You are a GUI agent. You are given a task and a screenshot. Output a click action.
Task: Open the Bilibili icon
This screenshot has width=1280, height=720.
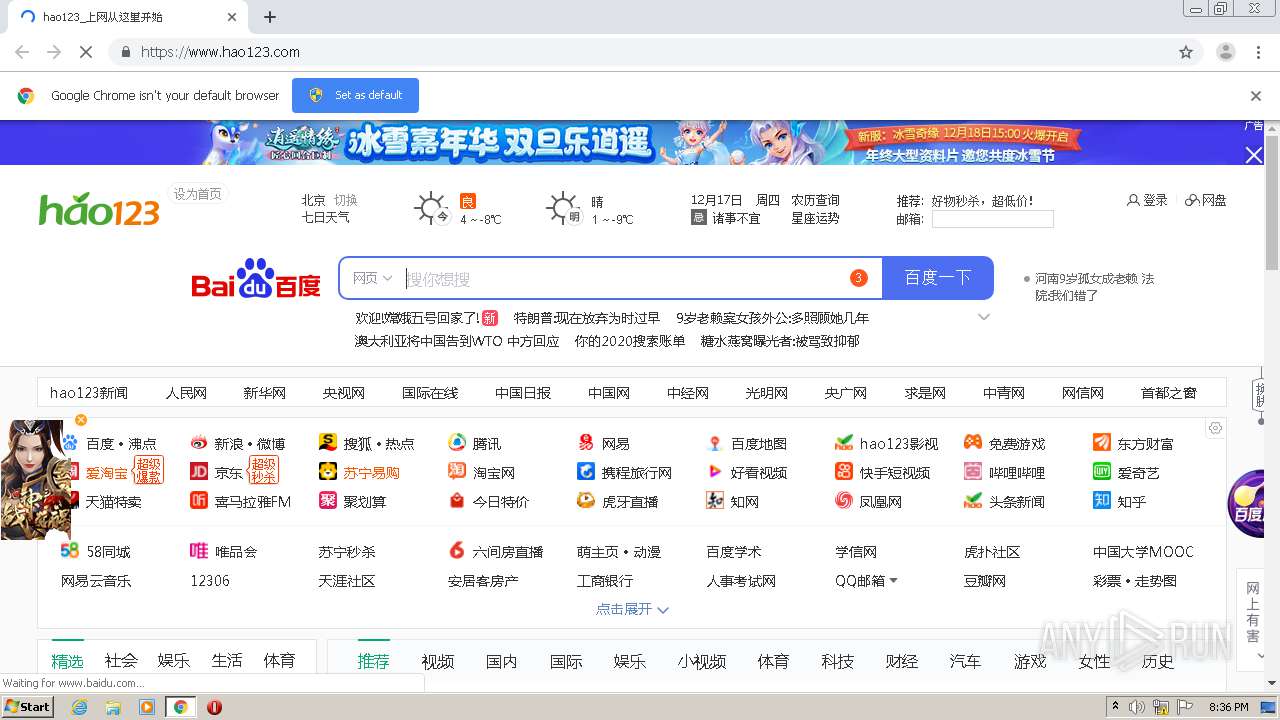[x=973, y=472]
